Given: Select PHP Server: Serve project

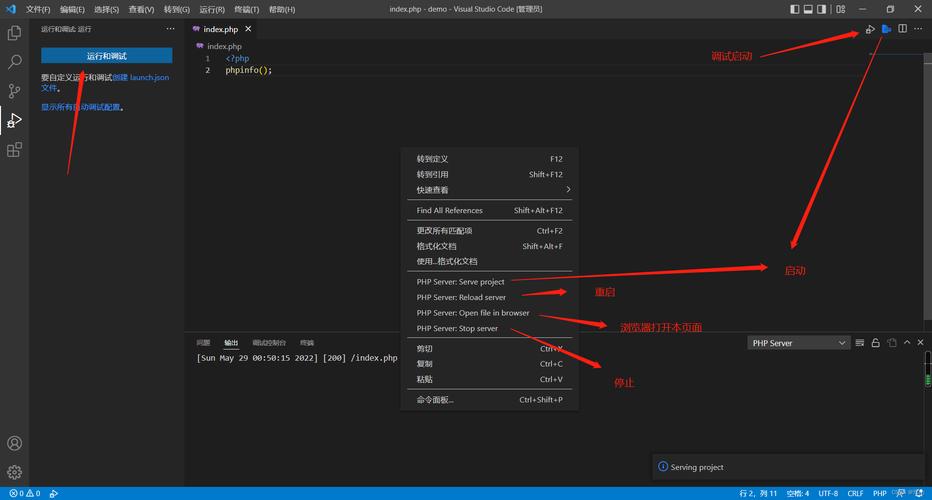Looking at the screenshot, I should click(x=490, y=282).
